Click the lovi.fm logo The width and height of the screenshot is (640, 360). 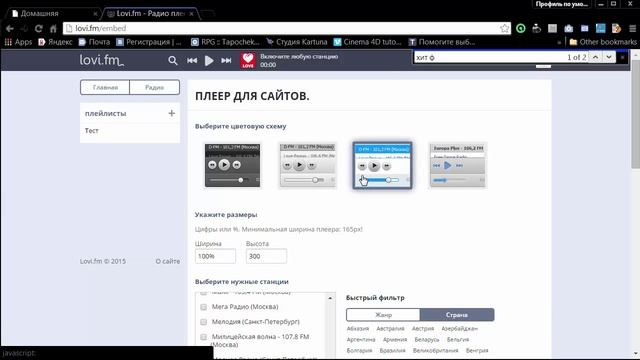[x=102, y=60]
